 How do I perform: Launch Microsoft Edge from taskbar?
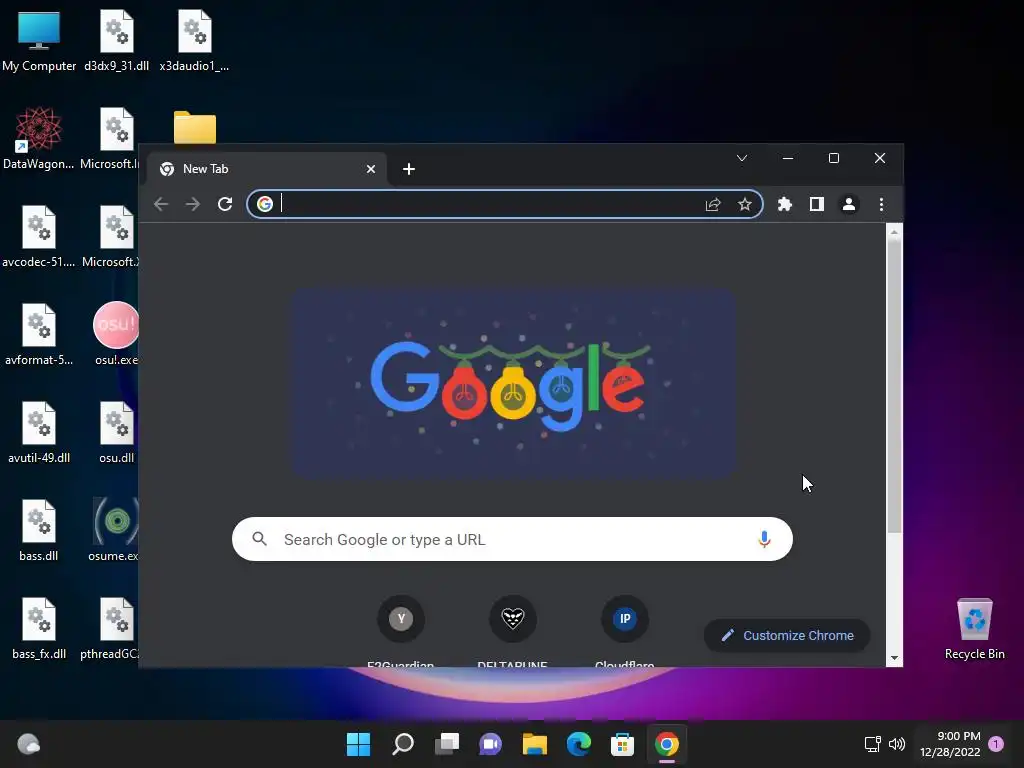pos(579,744)
